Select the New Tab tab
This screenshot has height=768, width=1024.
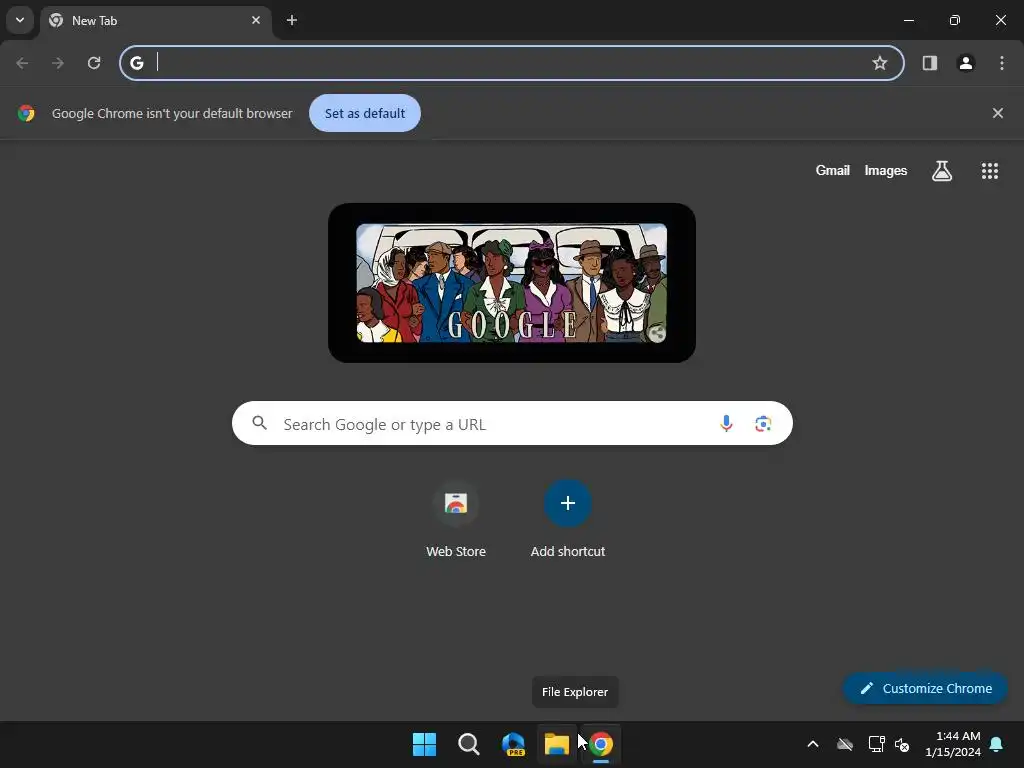click(x=155, y=21)
